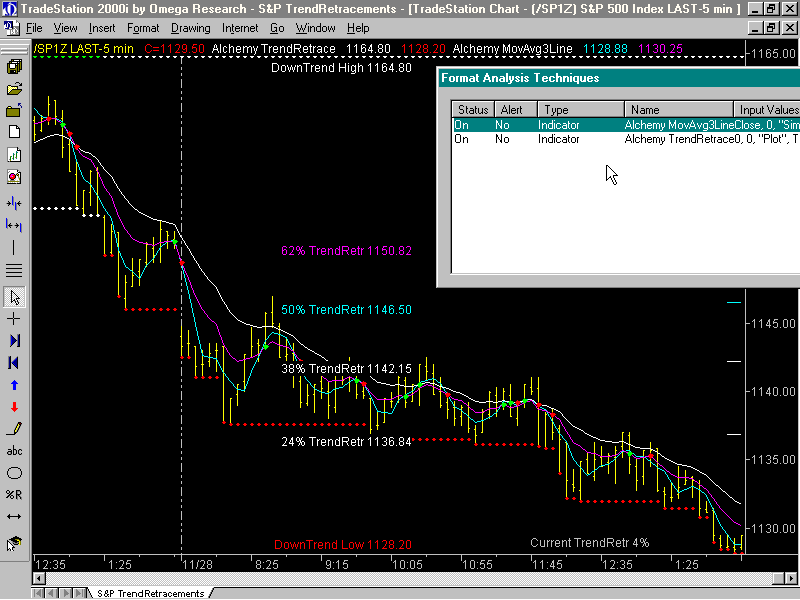Image resolution: width=800 pixels, height=600 pixels.
Task: Create a new blank page window
Action: [14, 132]
